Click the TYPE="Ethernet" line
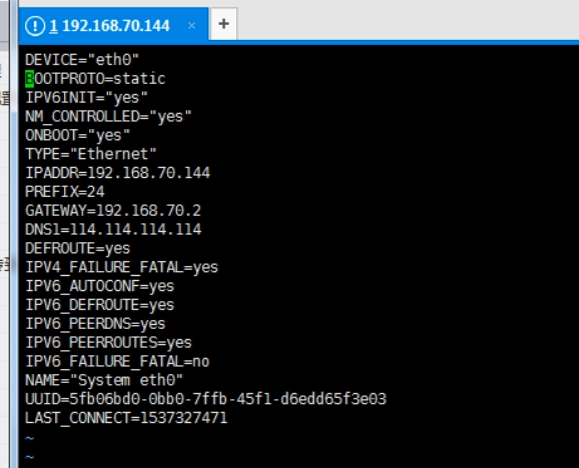Viewport: 579px width, 468px height. (91, 154)
